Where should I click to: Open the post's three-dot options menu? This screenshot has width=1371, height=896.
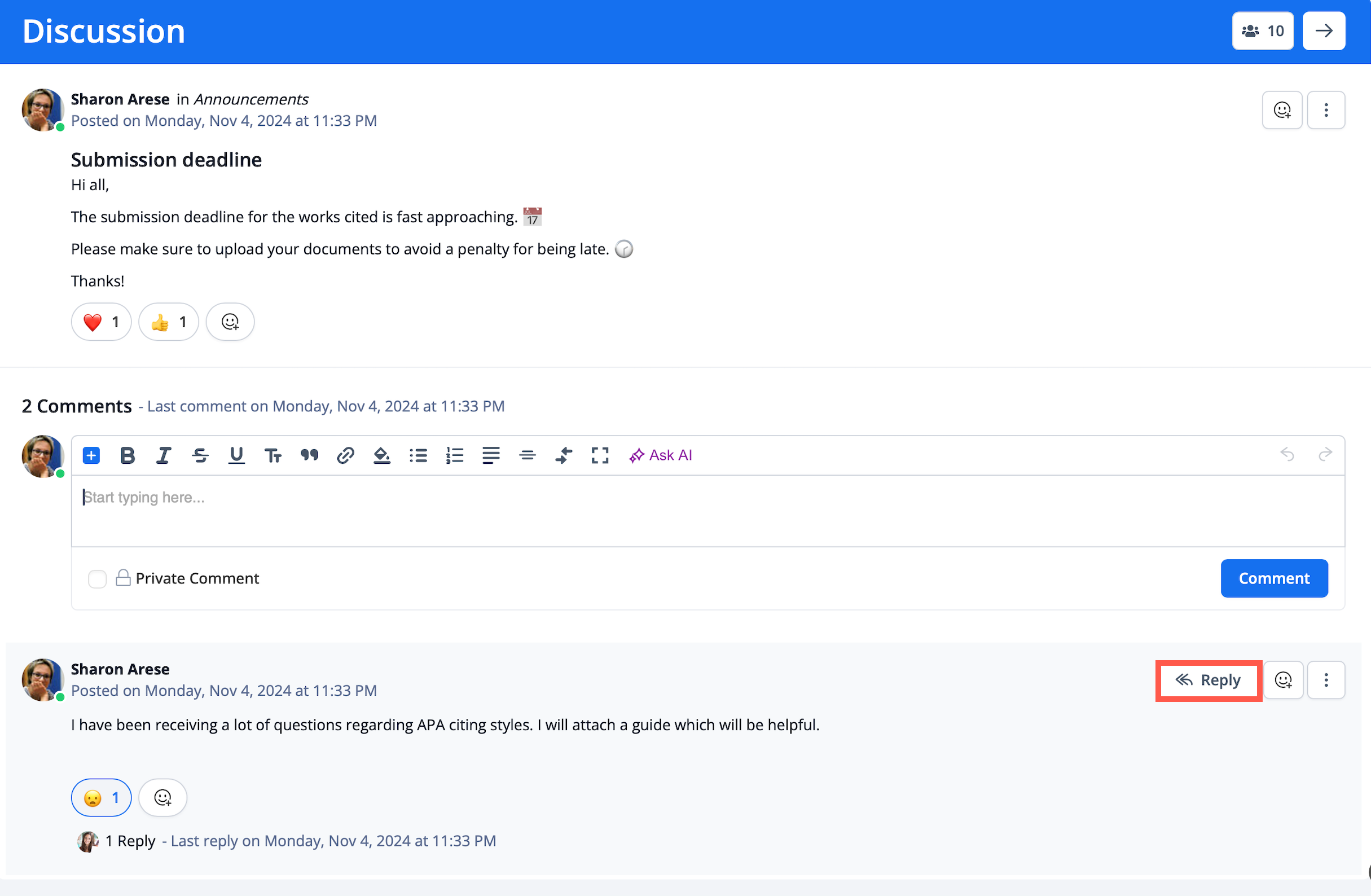(1325, 110)
